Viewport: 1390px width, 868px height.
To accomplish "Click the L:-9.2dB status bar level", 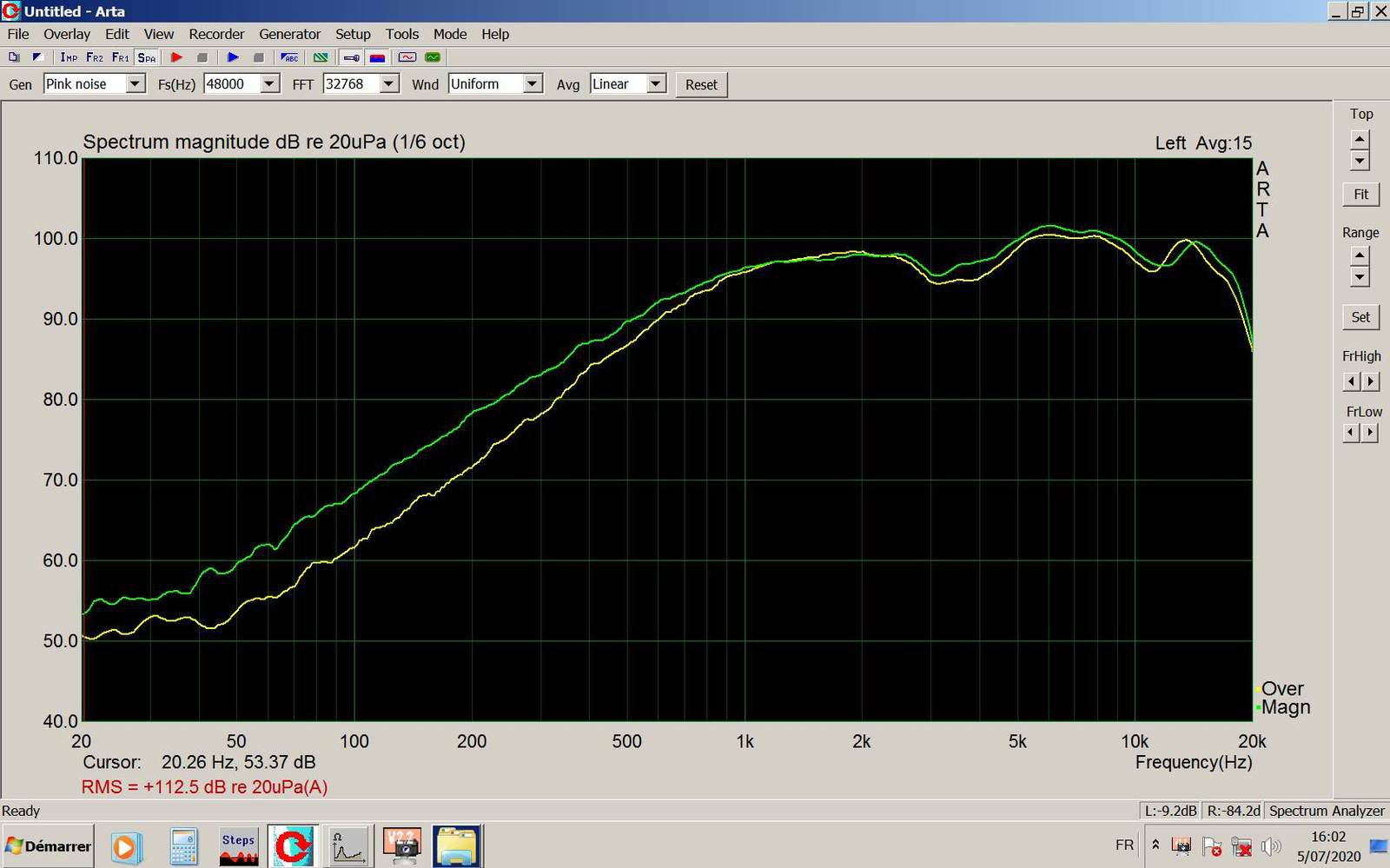I will pos(1170,811).
